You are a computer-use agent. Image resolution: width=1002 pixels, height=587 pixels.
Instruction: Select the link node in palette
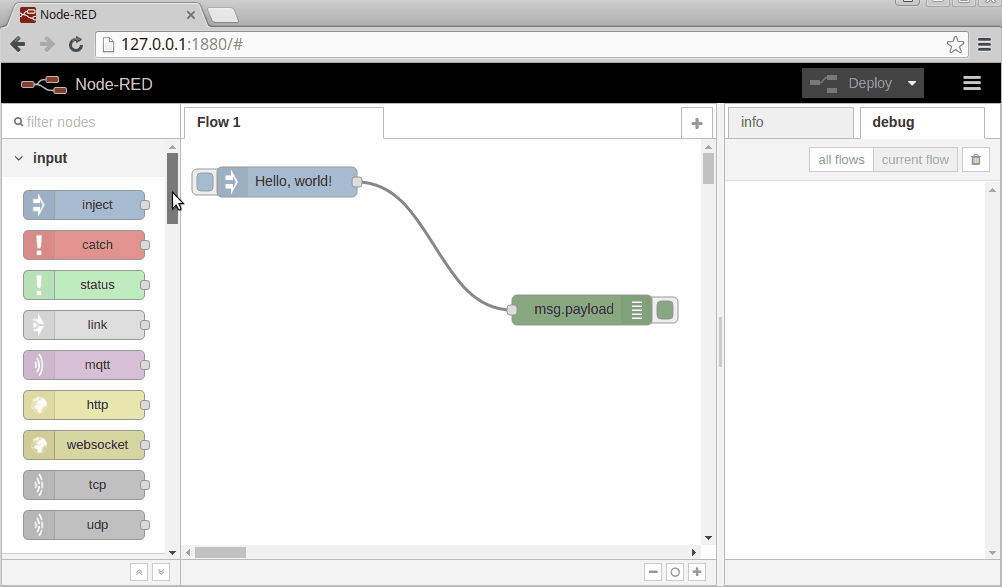pyautogui.click(x=84, y=325)
